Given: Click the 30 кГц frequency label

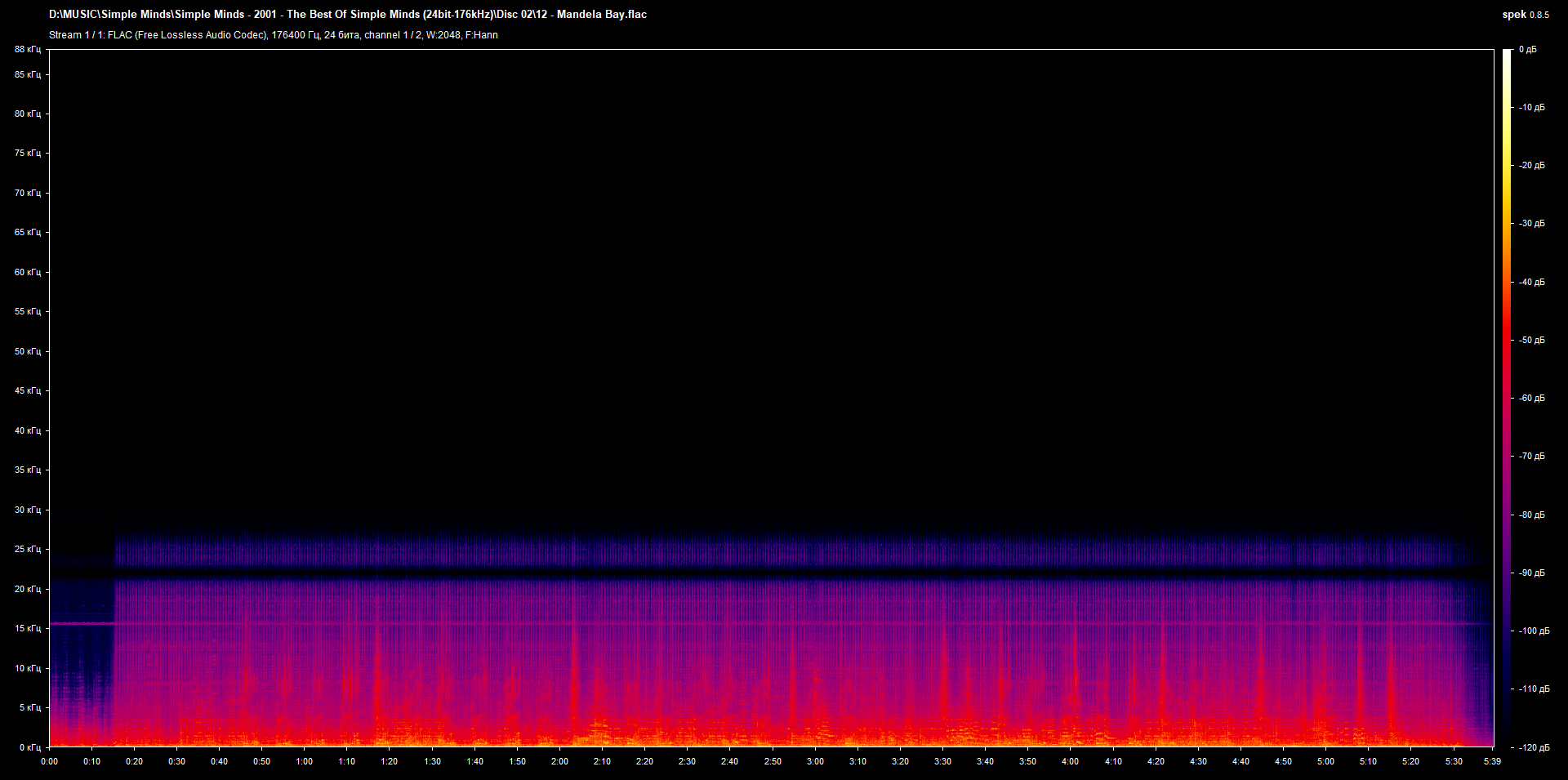Looking at the screenshot, I should pyautogui.click(x=27, y=510).
